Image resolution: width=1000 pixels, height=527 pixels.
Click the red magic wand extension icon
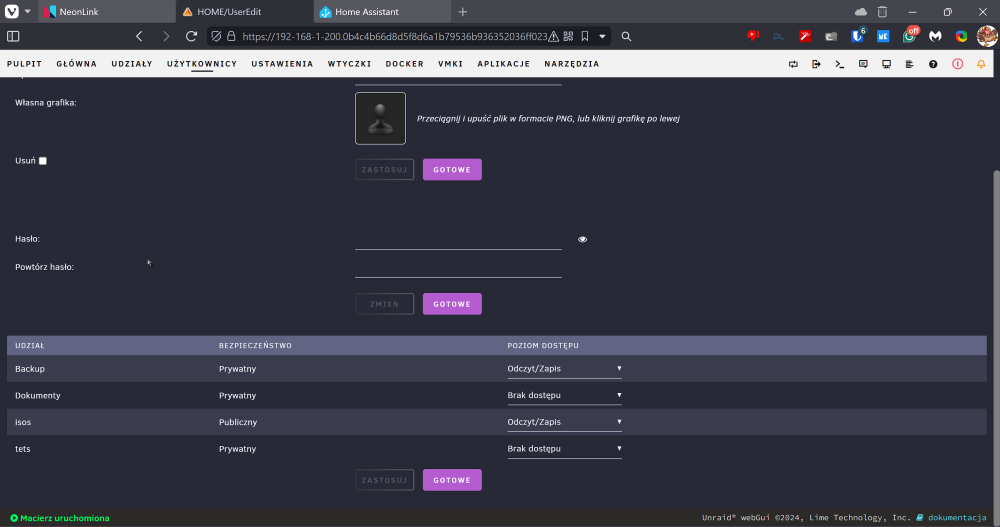pyautogui.click(x=805, y=36)
